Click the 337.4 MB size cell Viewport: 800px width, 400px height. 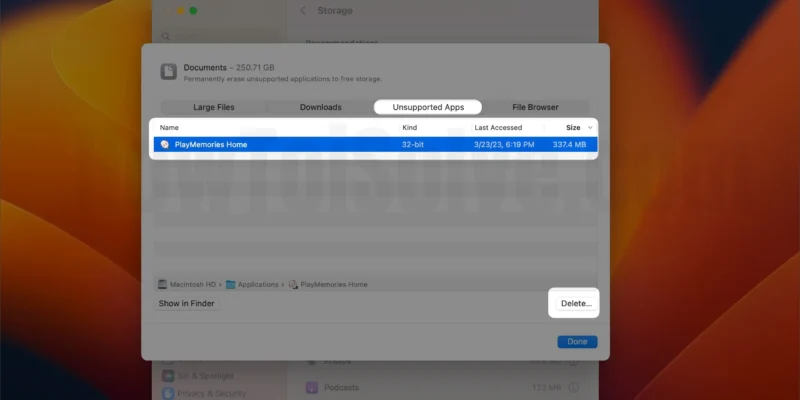[x=569, y=144]
